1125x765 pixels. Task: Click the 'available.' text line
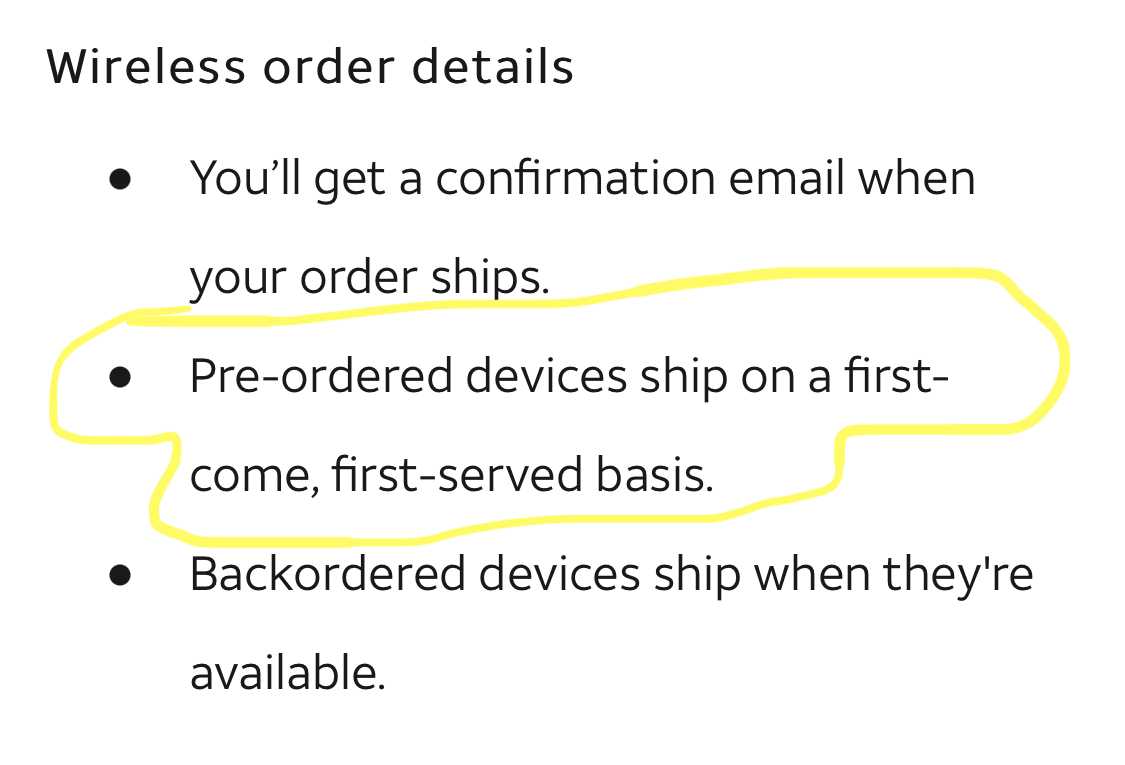[x=288, y=672]
